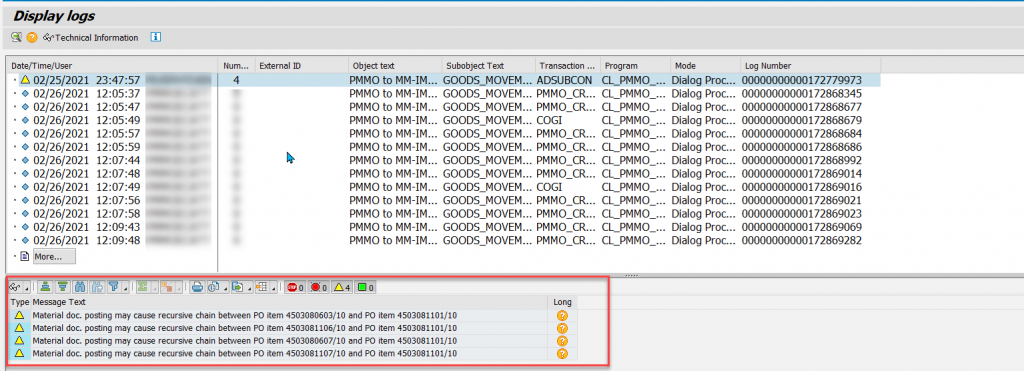Click the binoculars Find icon
1024x371 pixels.
tap(80, 287)
